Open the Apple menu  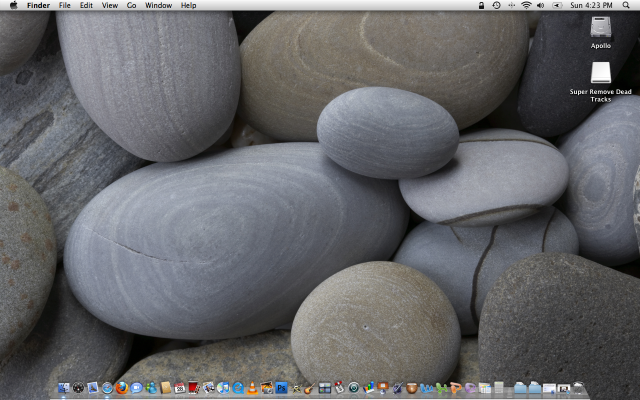click(13, 6)
